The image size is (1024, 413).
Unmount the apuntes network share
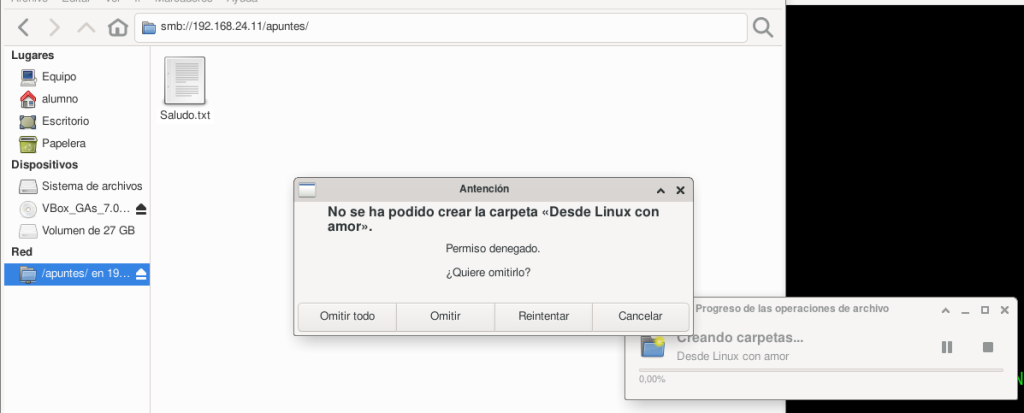click(141, 274)
